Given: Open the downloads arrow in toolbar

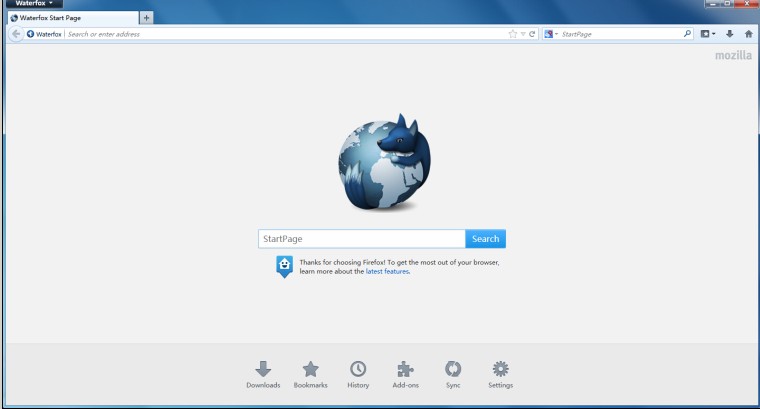Looking at the screenshot, I should pyautogui.click(x=729, y=34).
